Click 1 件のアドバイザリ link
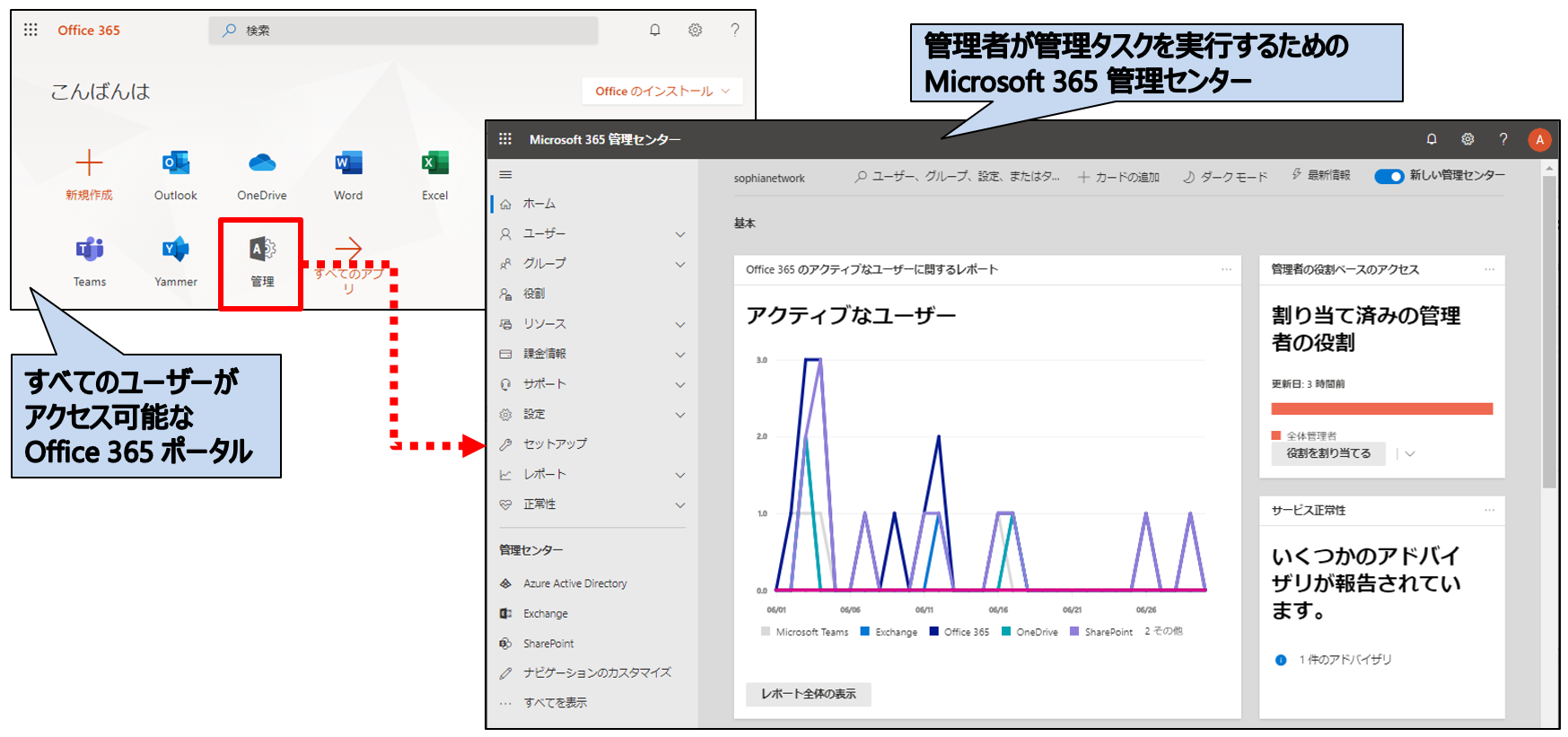The image size is (1568, 737). pos(1345,660)
